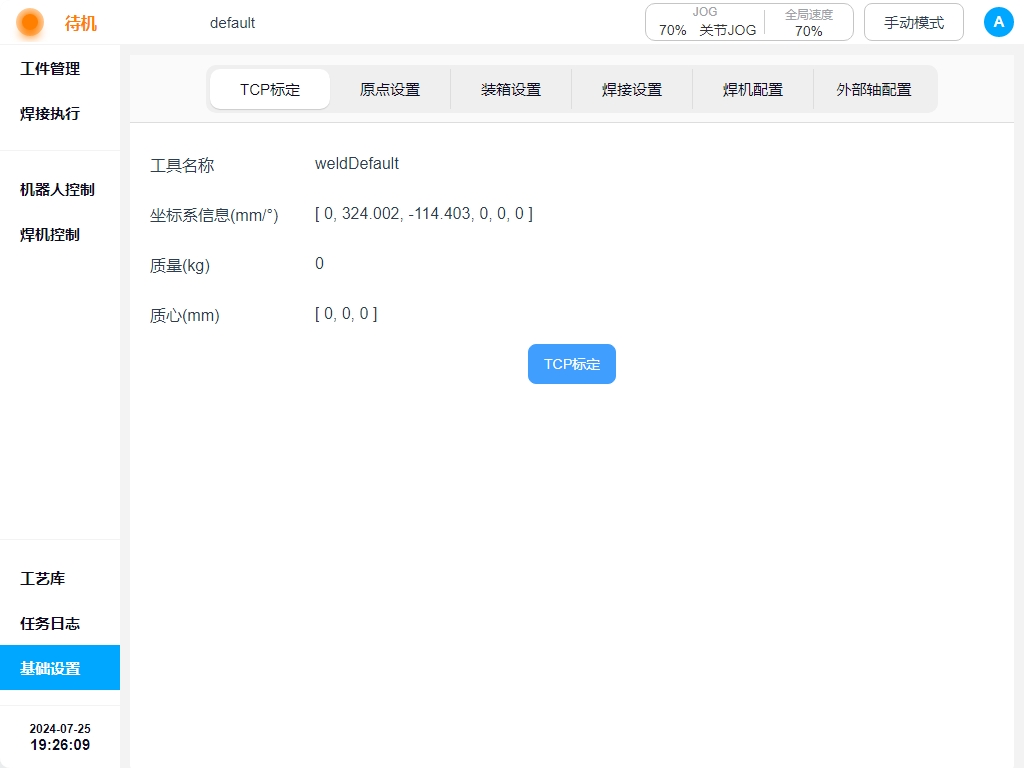1024x768 pixels.
Task: Click the orange status indicator icon
Action: pos(30,22)
